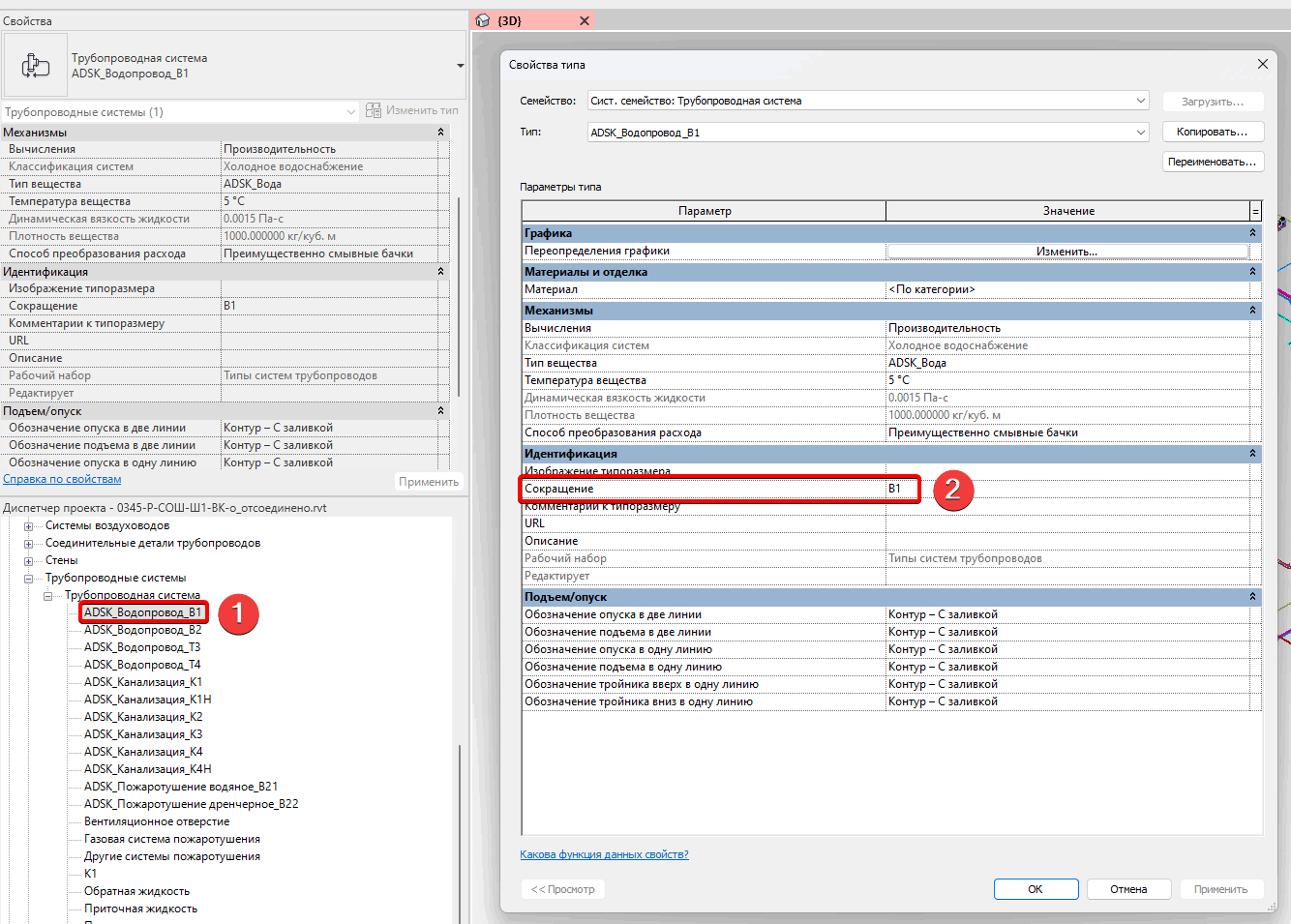Click the << Просмотр button
Viewport: 1291px width, 924px height.
(563, 889)
